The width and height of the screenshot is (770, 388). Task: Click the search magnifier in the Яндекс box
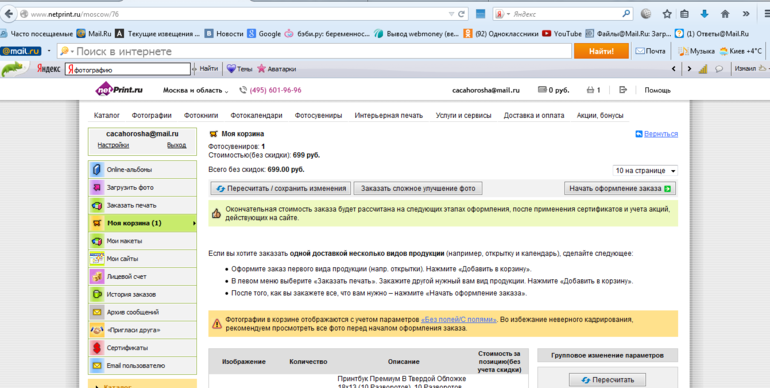click(626, 14)
